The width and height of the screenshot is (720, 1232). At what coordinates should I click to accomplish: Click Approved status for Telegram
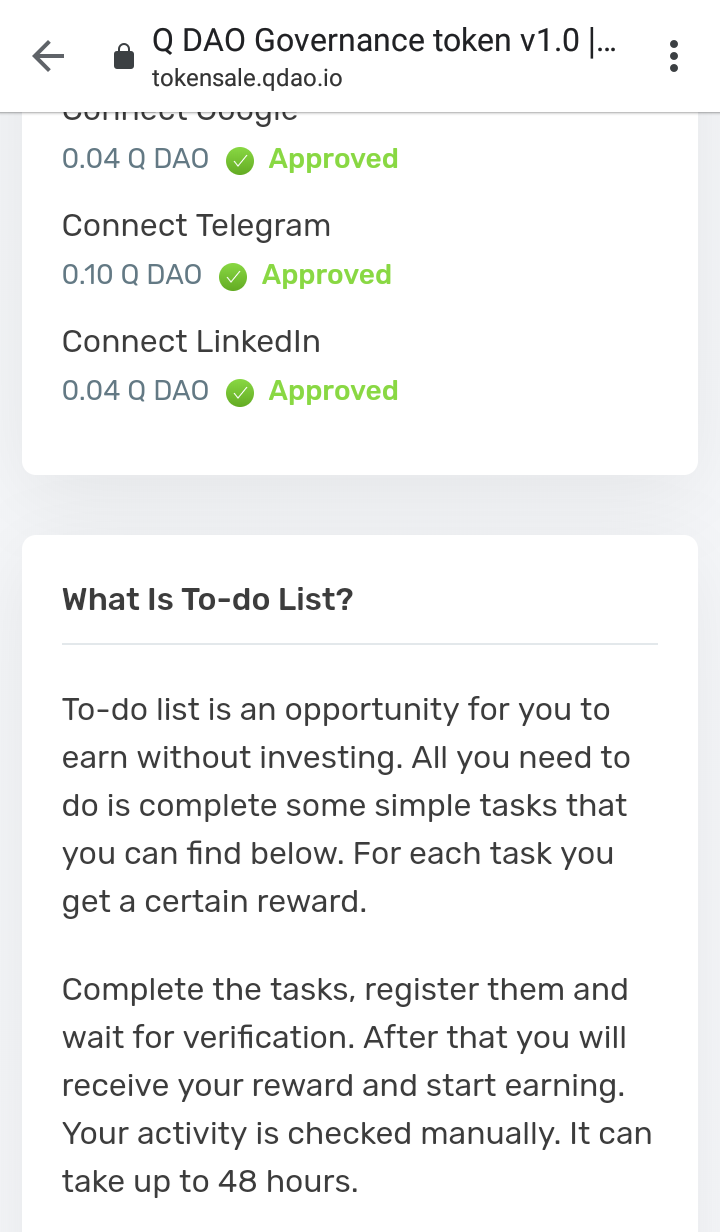(x=326, y=275)
